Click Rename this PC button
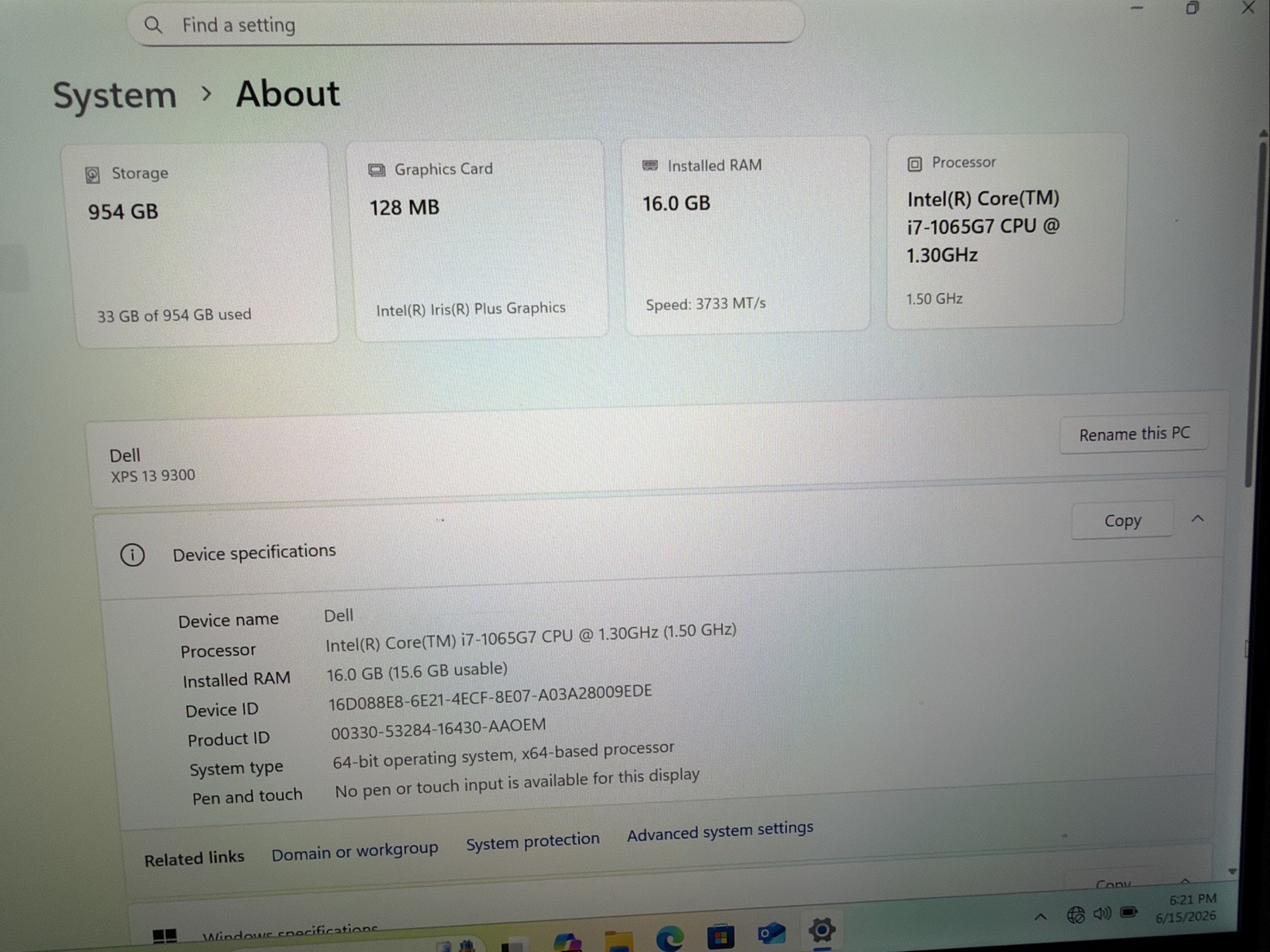1270x952 pixels. tap(1133, 434)
